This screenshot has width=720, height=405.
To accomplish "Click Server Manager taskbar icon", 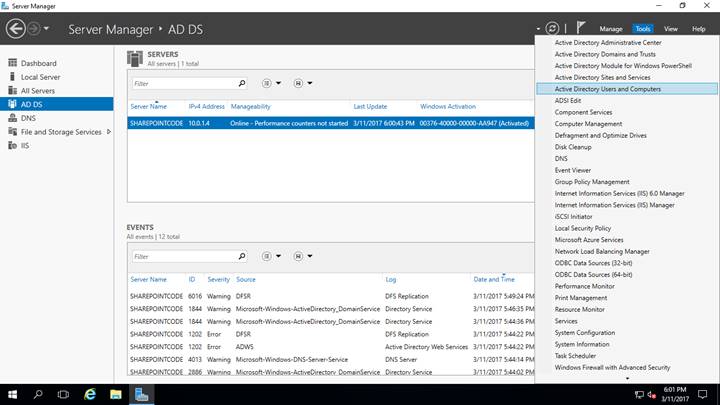I will 141,394.
